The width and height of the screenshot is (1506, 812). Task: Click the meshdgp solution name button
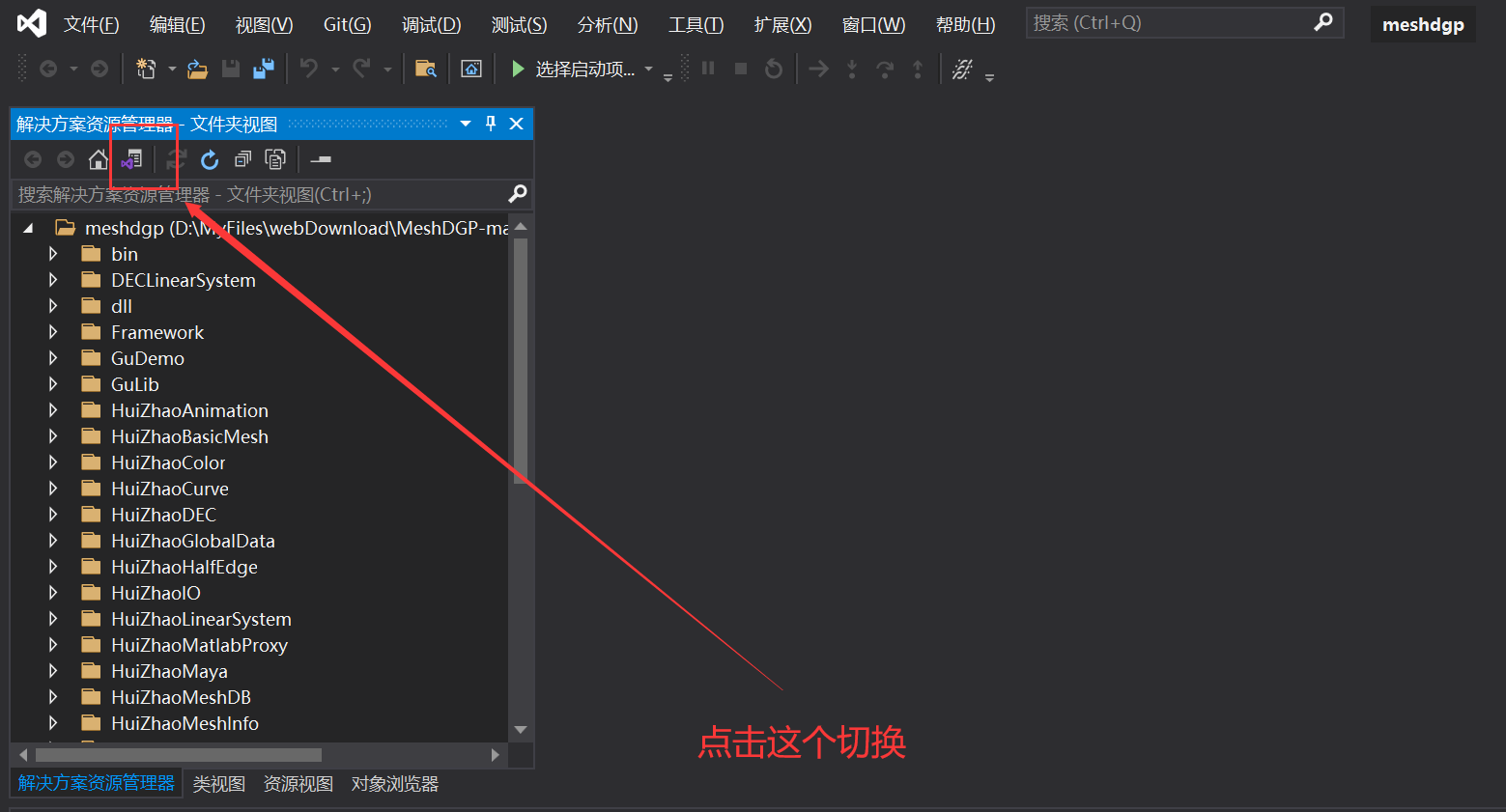[1423, 25]
